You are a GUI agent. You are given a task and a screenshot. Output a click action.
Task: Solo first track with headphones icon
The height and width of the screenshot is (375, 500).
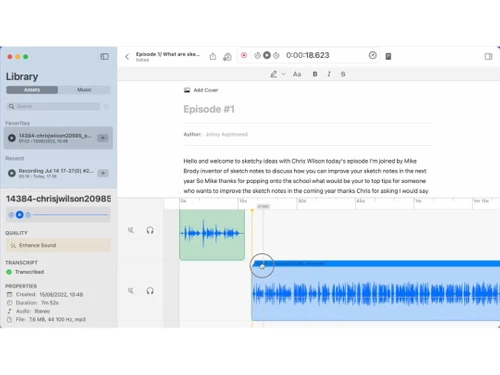pos(150,230)
